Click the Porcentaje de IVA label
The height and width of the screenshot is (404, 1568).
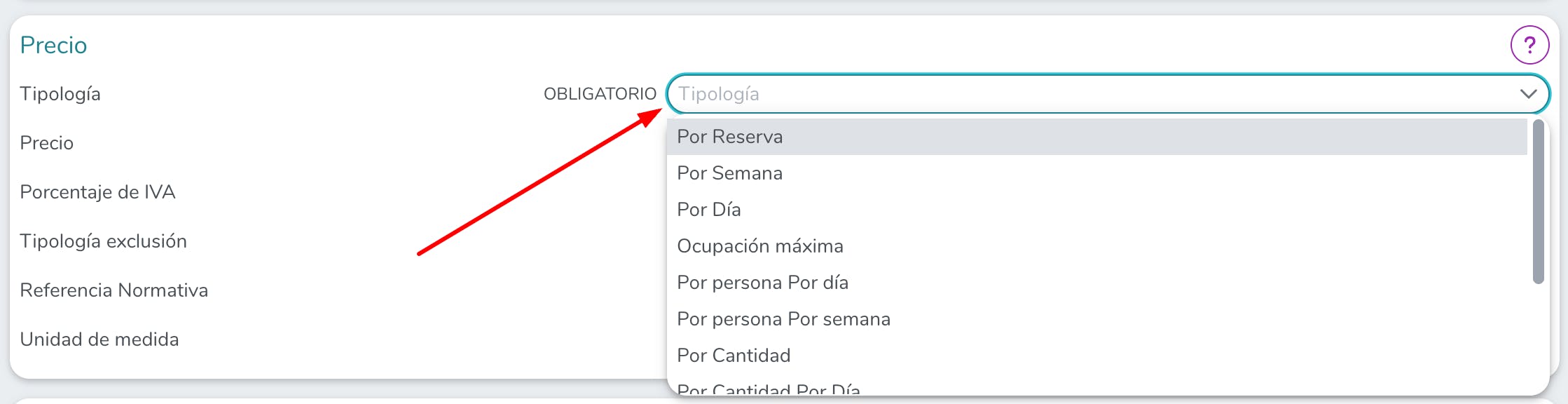coord(97,192)
